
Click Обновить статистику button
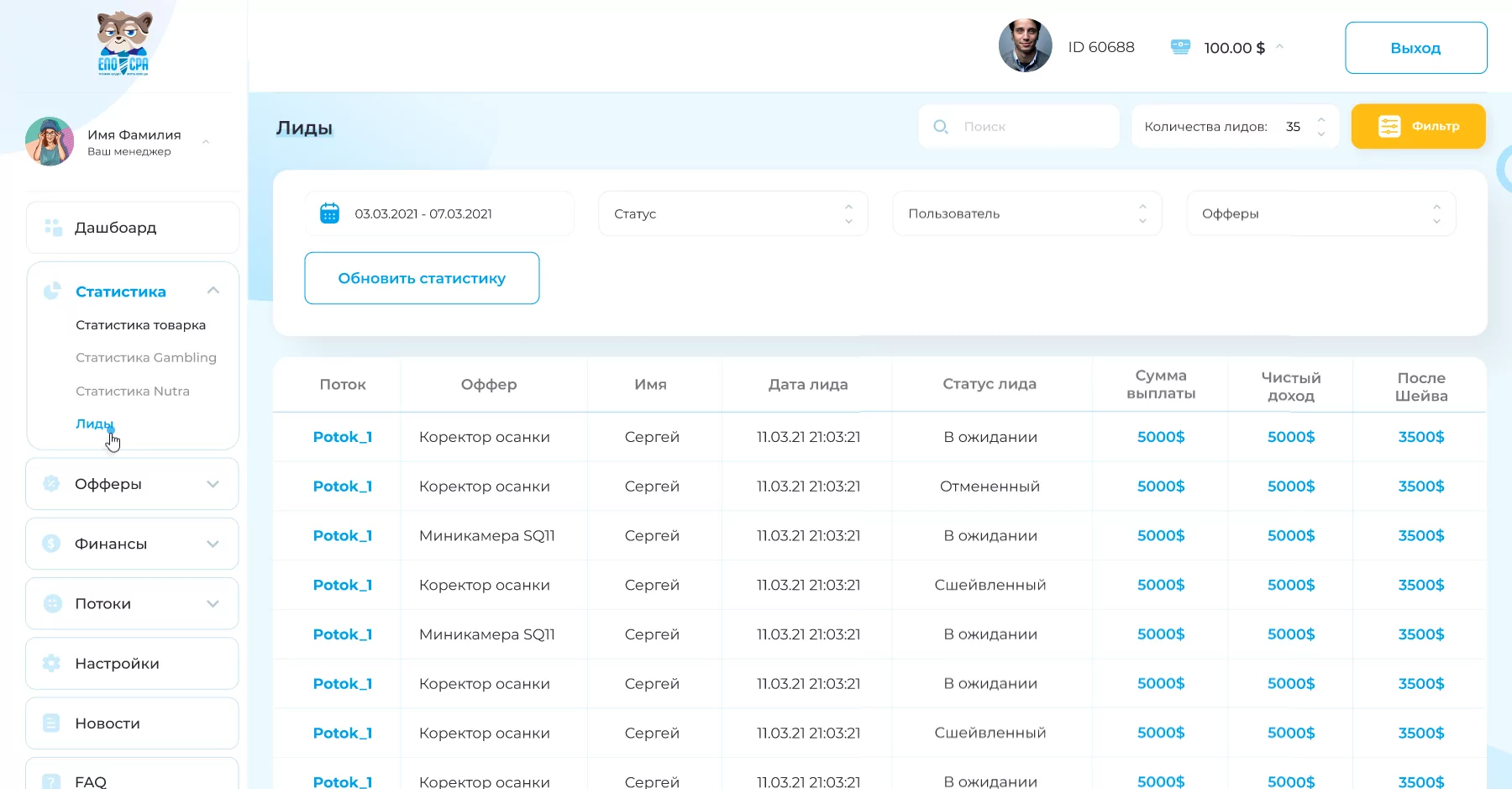tap(422, 278)
